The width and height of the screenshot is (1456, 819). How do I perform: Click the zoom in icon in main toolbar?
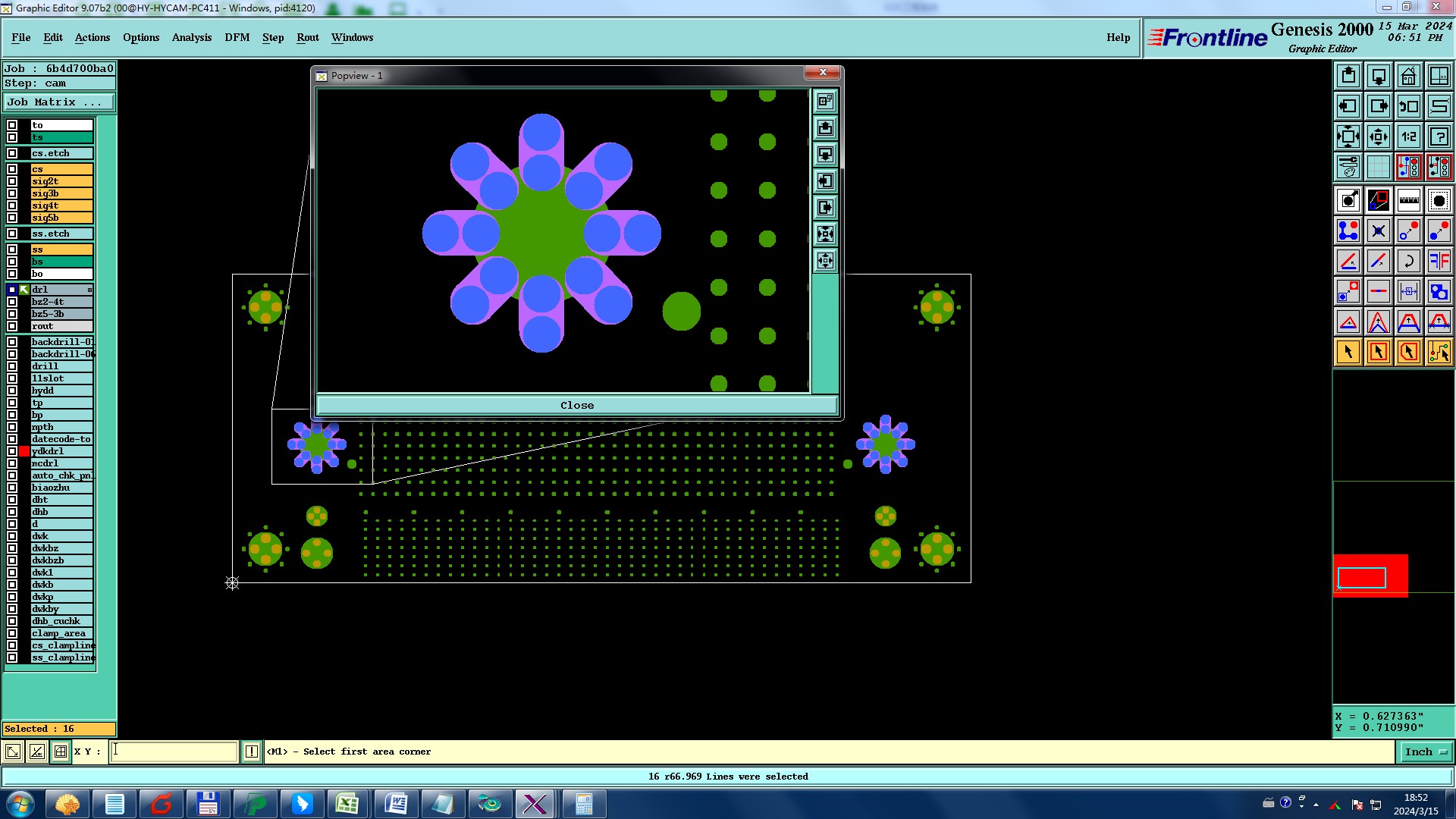(x=1348, y=136)
